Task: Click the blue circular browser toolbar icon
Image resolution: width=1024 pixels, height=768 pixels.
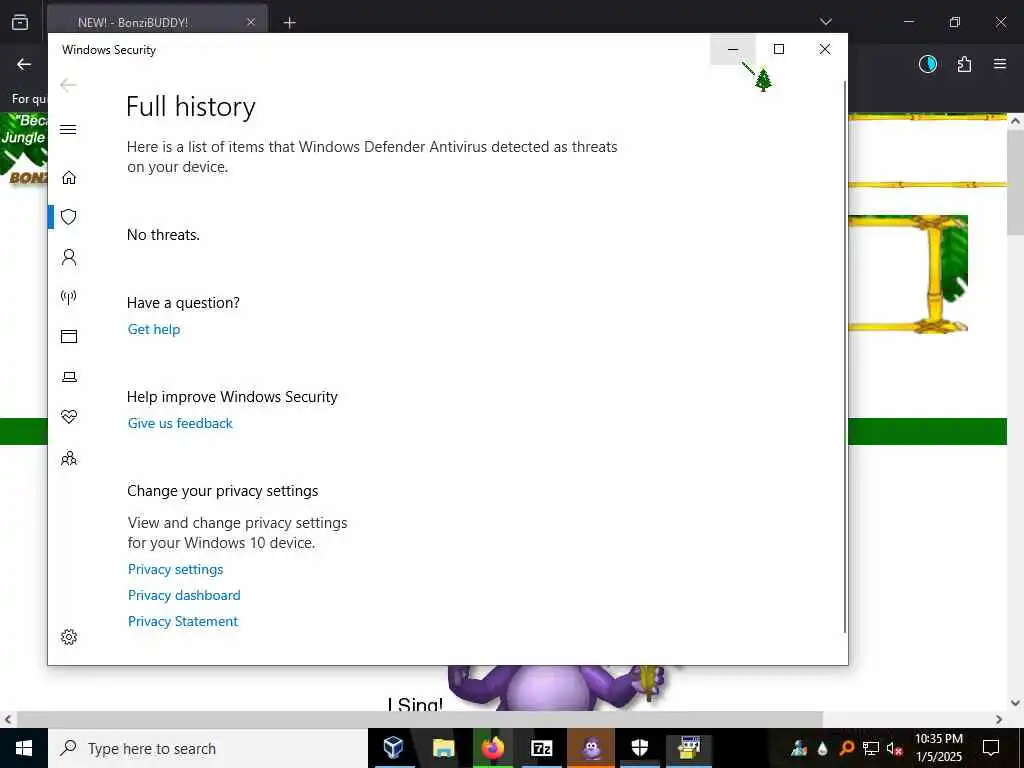Action: (928, 64)
